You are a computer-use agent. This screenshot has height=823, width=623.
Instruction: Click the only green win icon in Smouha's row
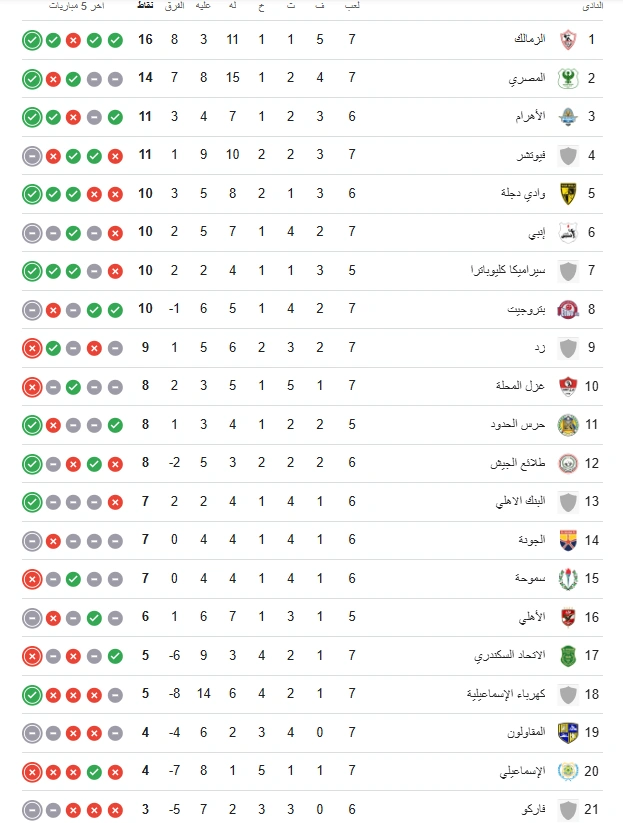[73, 579]
